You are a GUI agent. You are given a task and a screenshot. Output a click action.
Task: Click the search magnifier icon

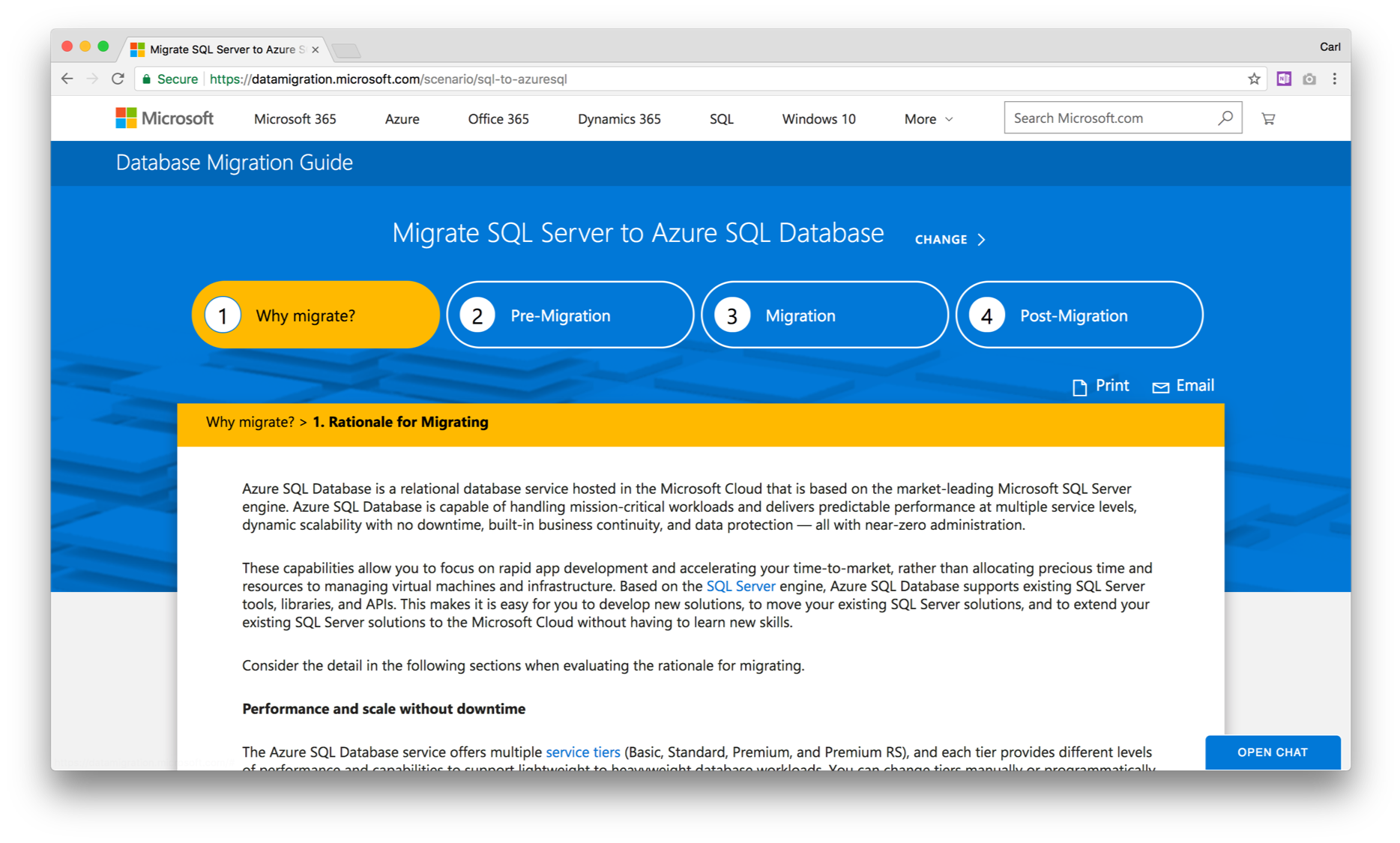(x=1225, y=118)
